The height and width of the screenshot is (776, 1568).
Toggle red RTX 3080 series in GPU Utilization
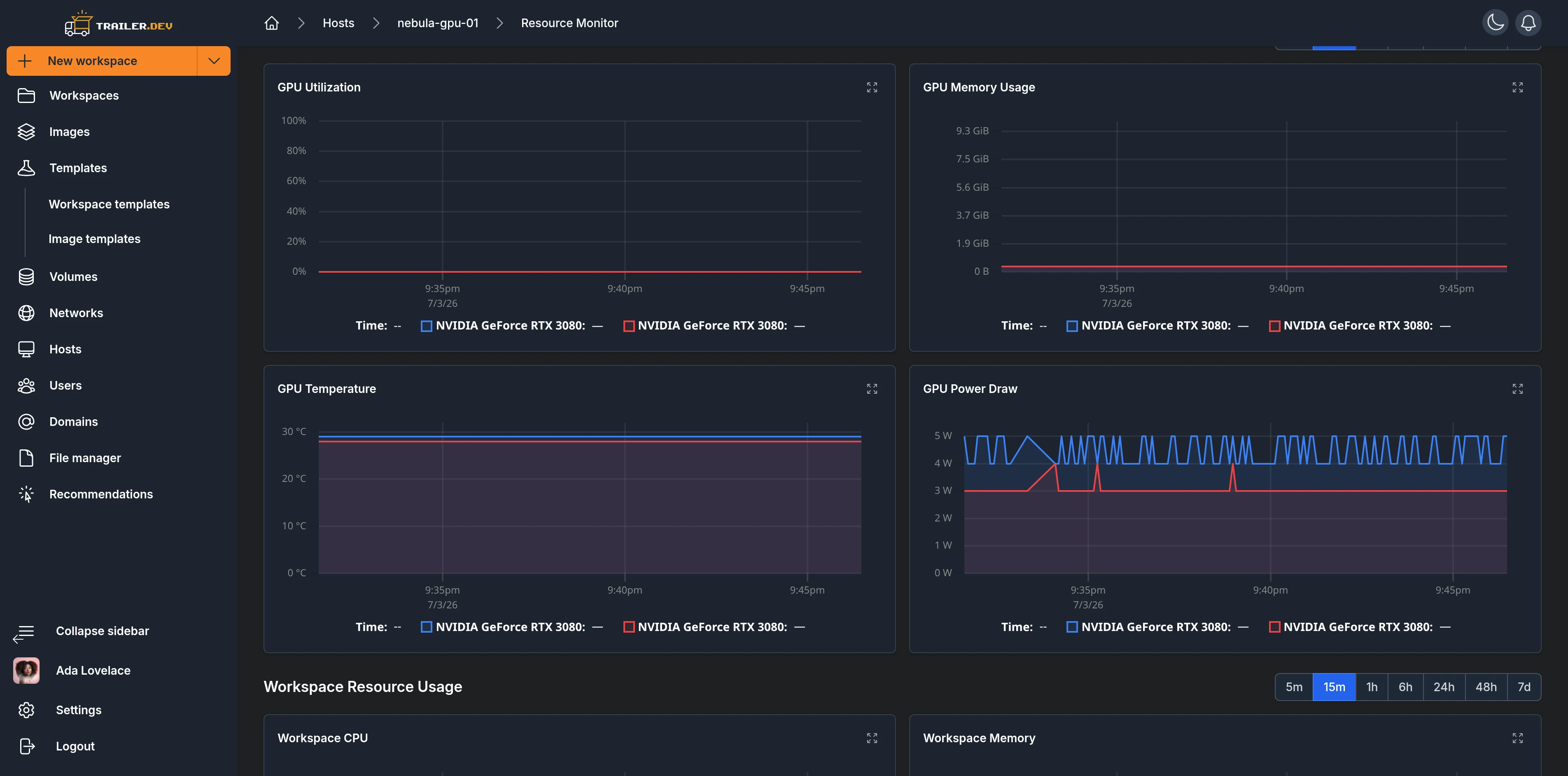click(x=714, y=326)
